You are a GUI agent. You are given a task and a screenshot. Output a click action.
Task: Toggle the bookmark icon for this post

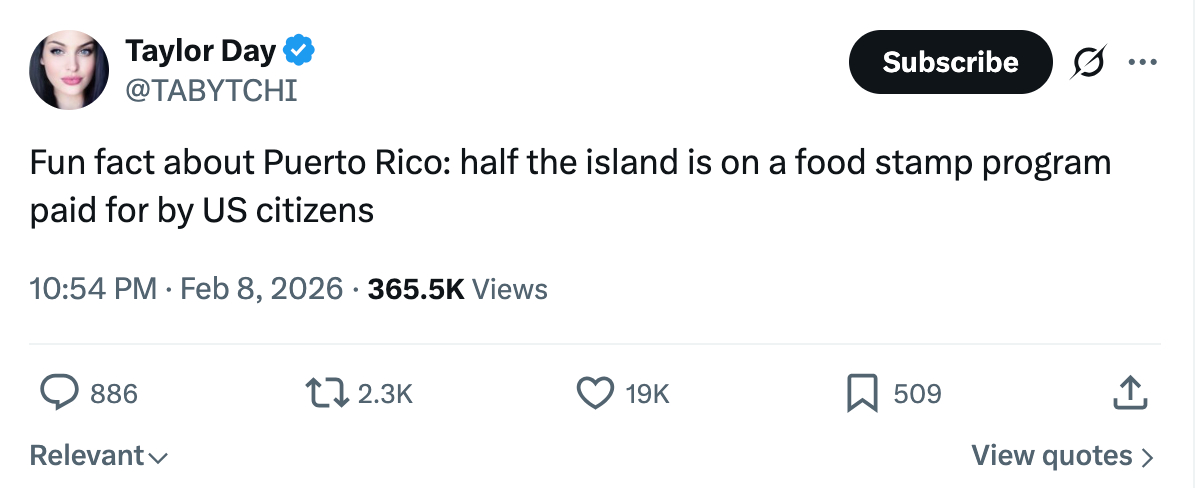coord(862,393)
